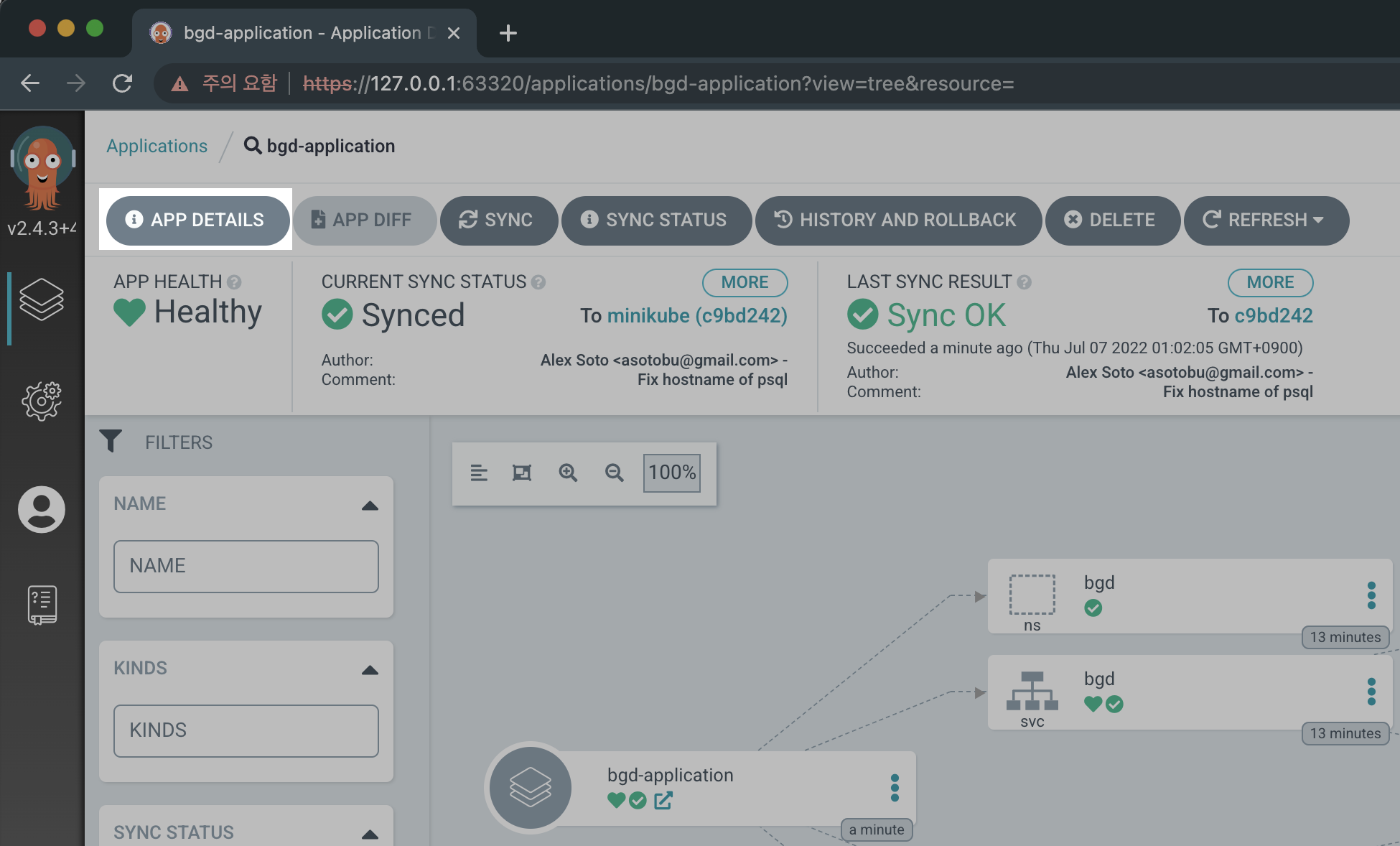
Task: Open Documentation icon in sidebar
Action: (x=42, y=604)
